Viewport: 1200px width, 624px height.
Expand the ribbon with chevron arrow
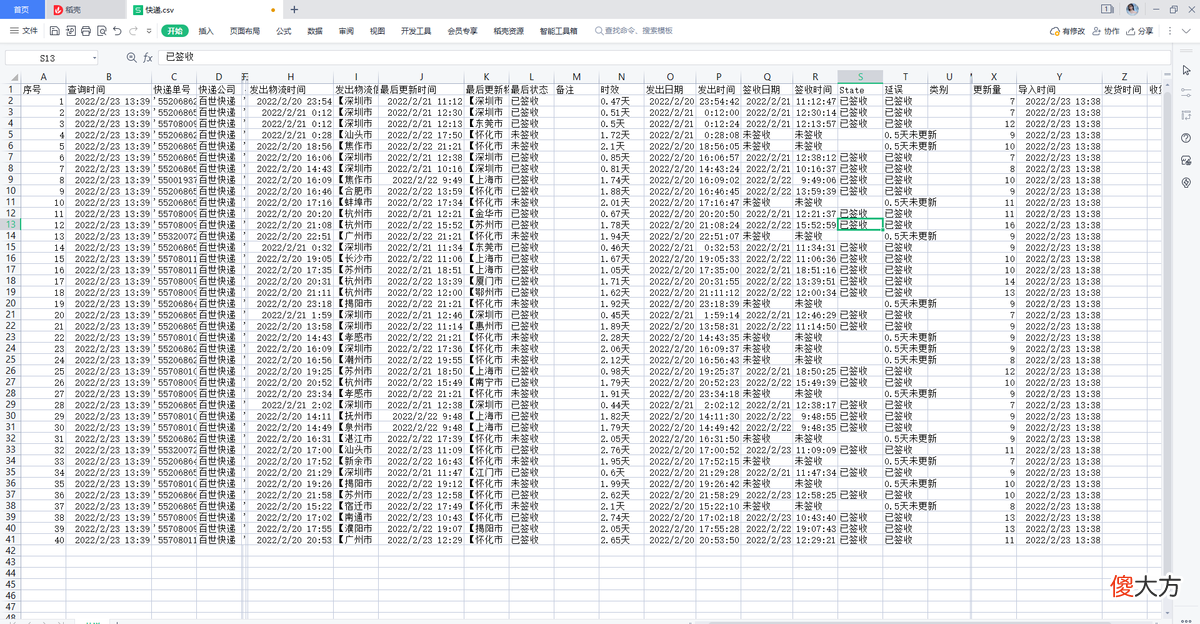coord(1184,31)
